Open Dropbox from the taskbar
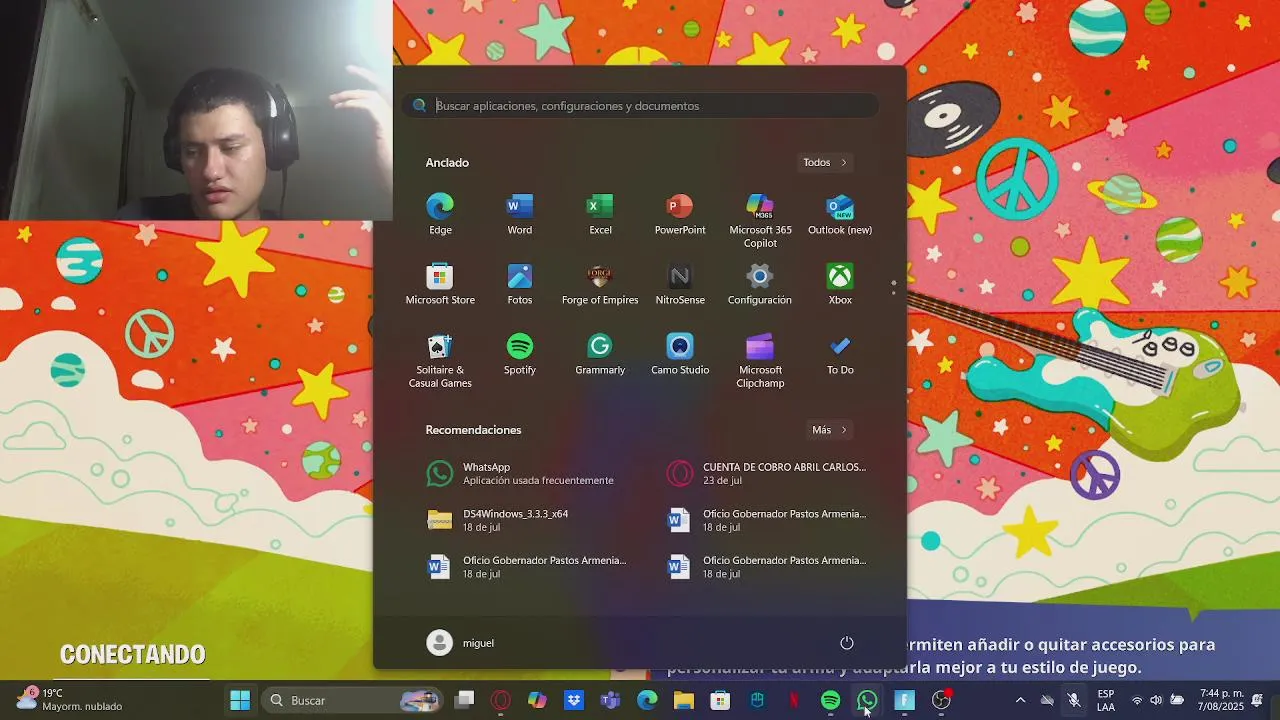 point(574,700)
